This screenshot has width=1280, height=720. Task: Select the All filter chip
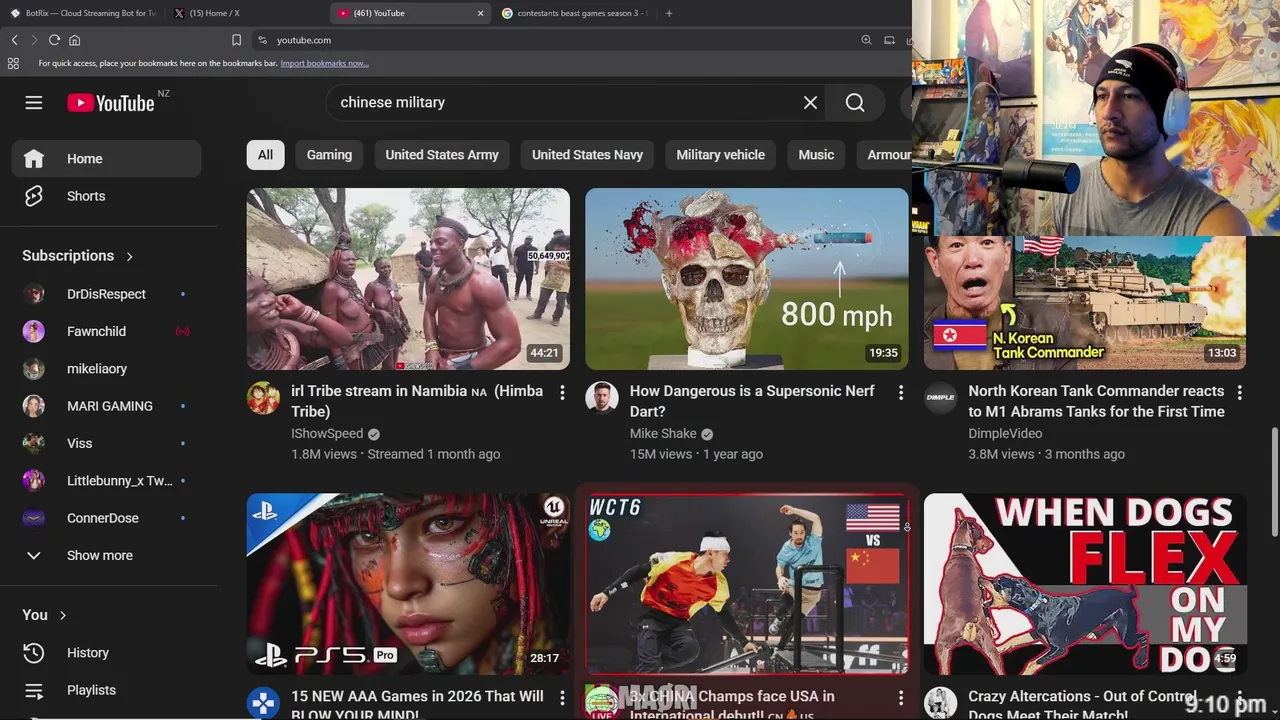click(x=265, y=155)
